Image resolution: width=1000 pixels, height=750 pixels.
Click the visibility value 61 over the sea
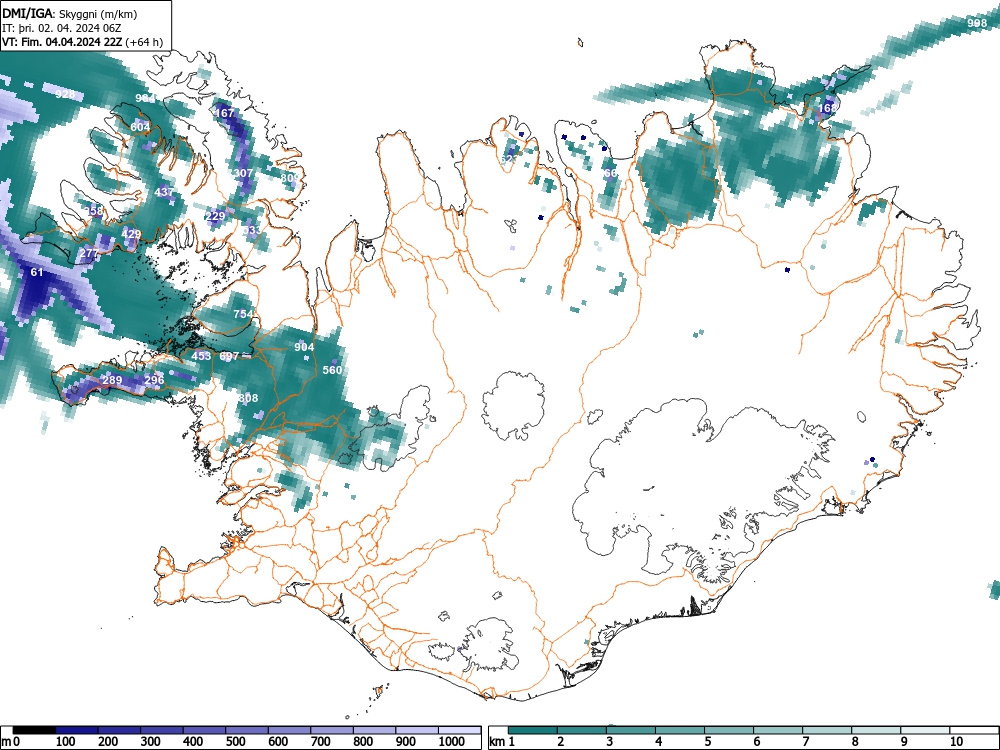click(x=37, y=272)
